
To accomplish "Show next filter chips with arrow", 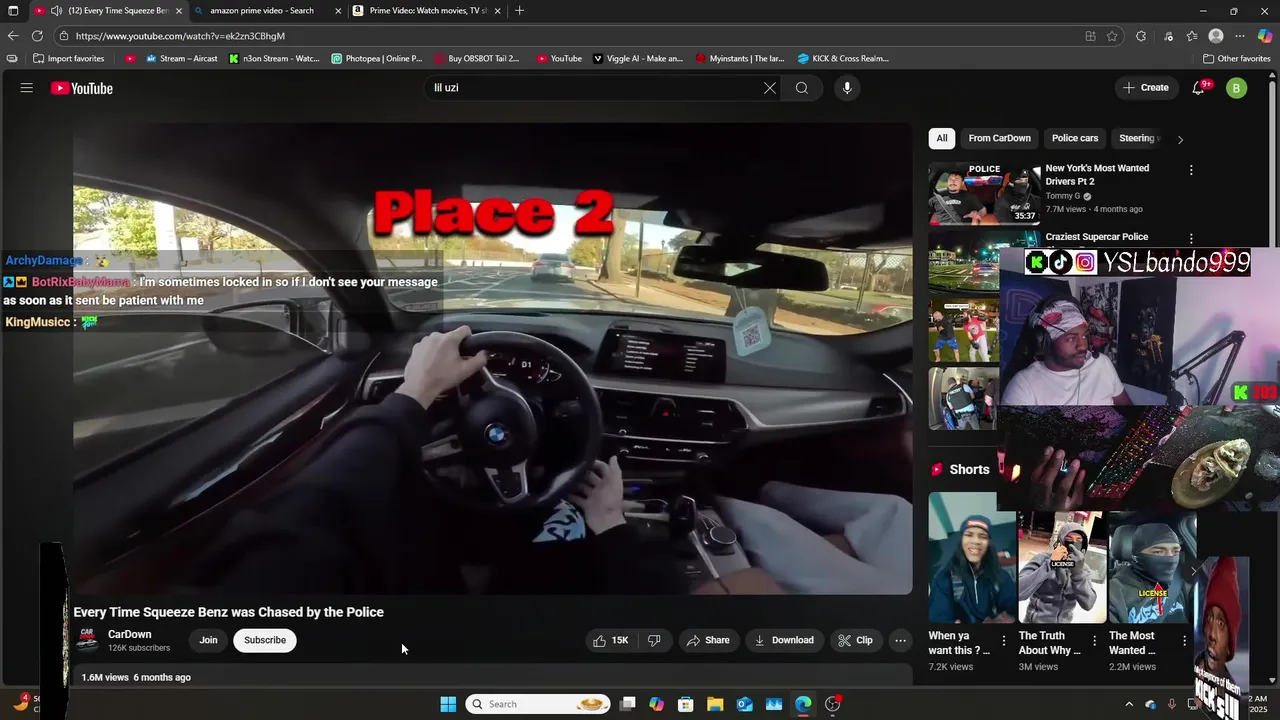I will (1180, 139).
